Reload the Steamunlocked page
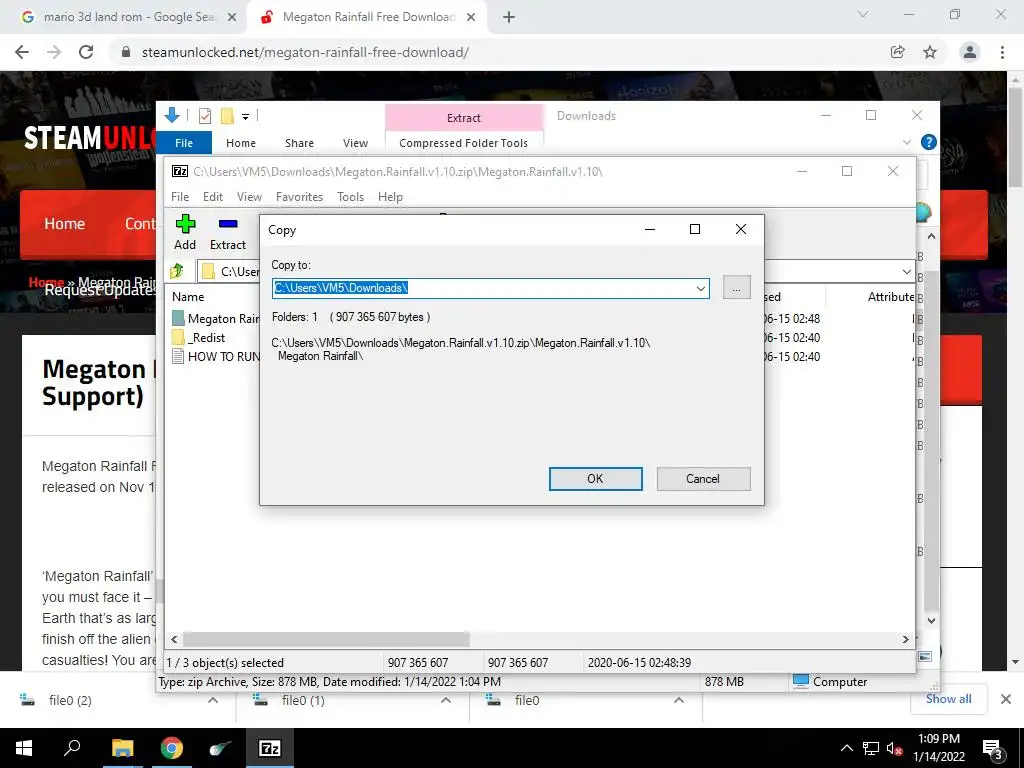Viewport: 1024px width, 768px height. pyautogui.click(x=86, y=52)
